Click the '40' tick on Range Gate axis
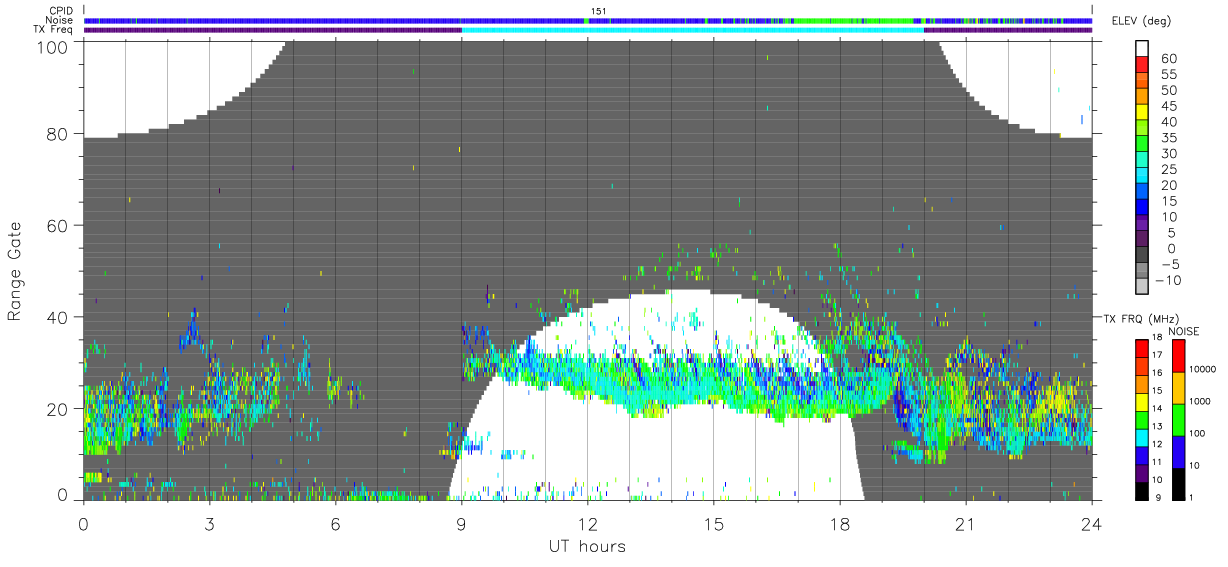1228x567 pixels. pos(57,317)
